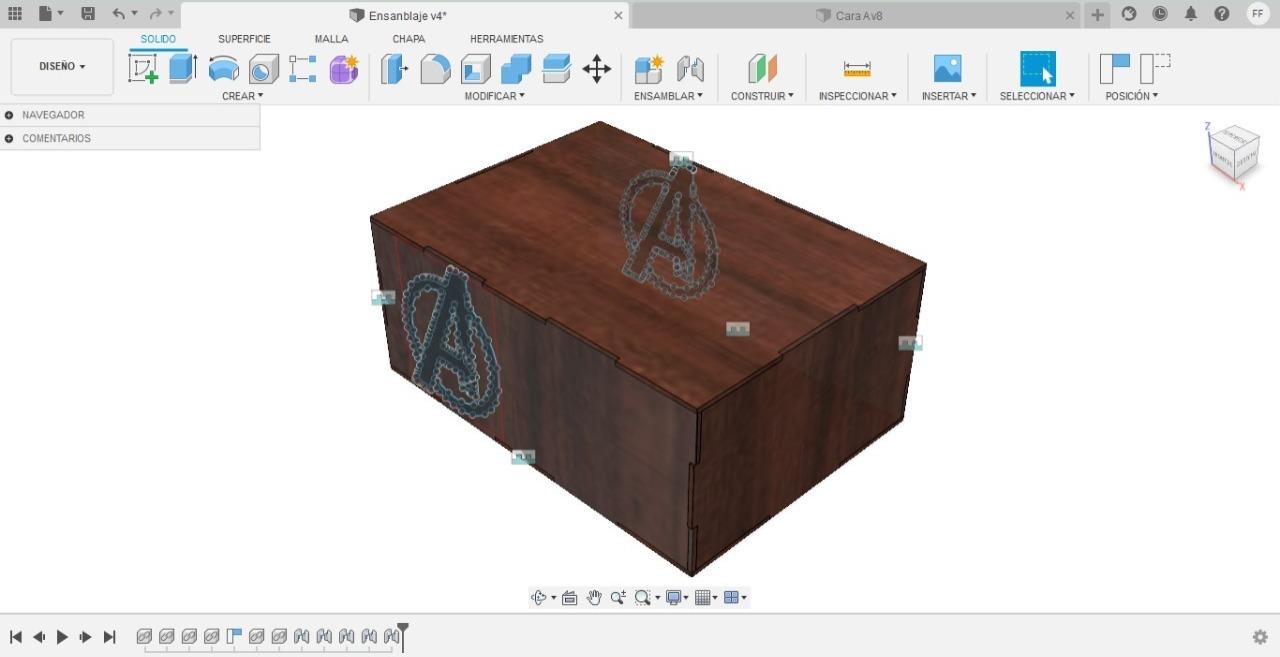Close the Ensanblaje v4* tab

click(x=618, y=15)
